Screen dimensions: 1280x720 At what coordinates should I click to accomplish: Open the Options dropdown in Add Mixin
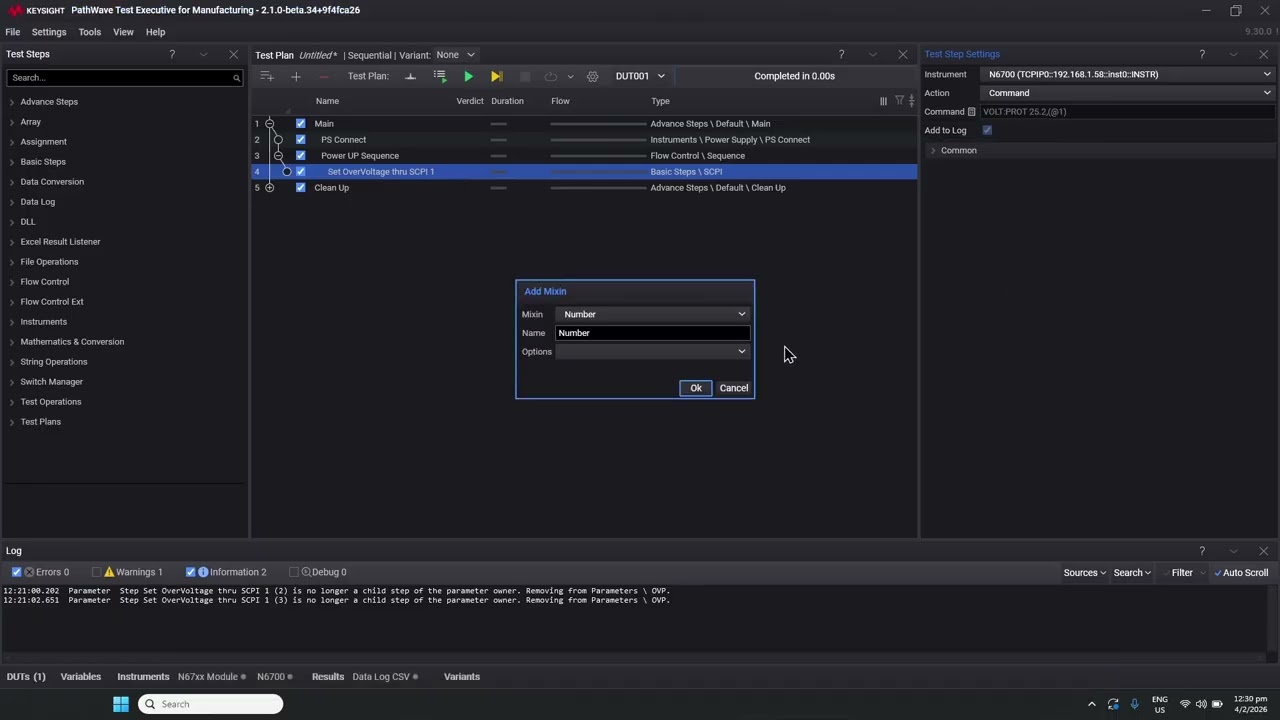(652, 352)
